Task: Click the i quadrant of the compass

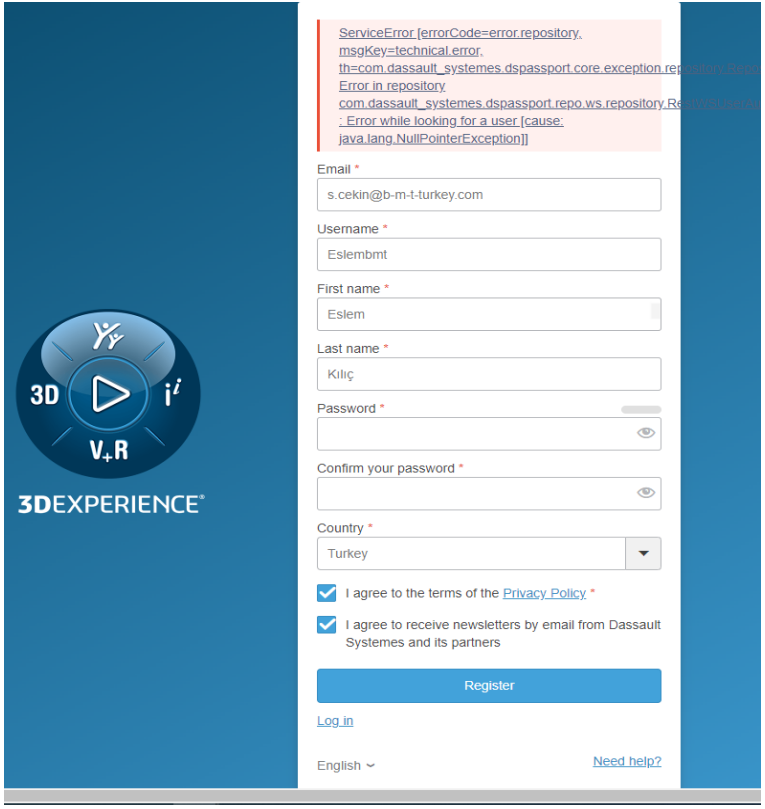Action: (172, 395)
